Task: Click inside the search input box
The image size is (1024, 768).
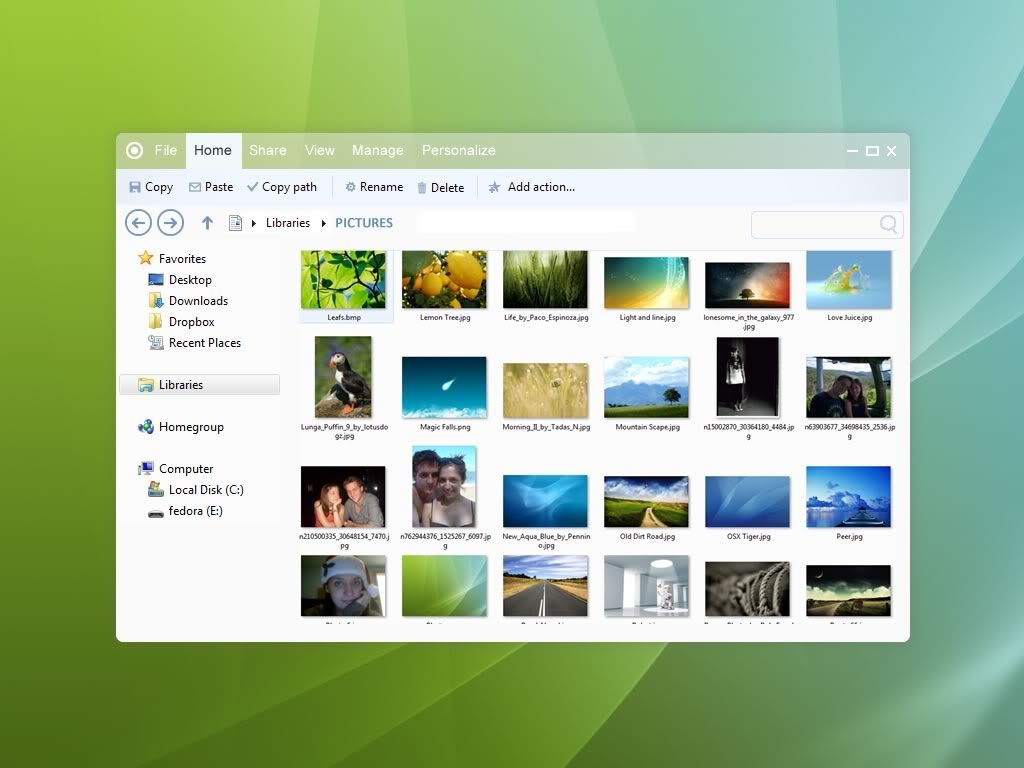Action: coord(814,225)
